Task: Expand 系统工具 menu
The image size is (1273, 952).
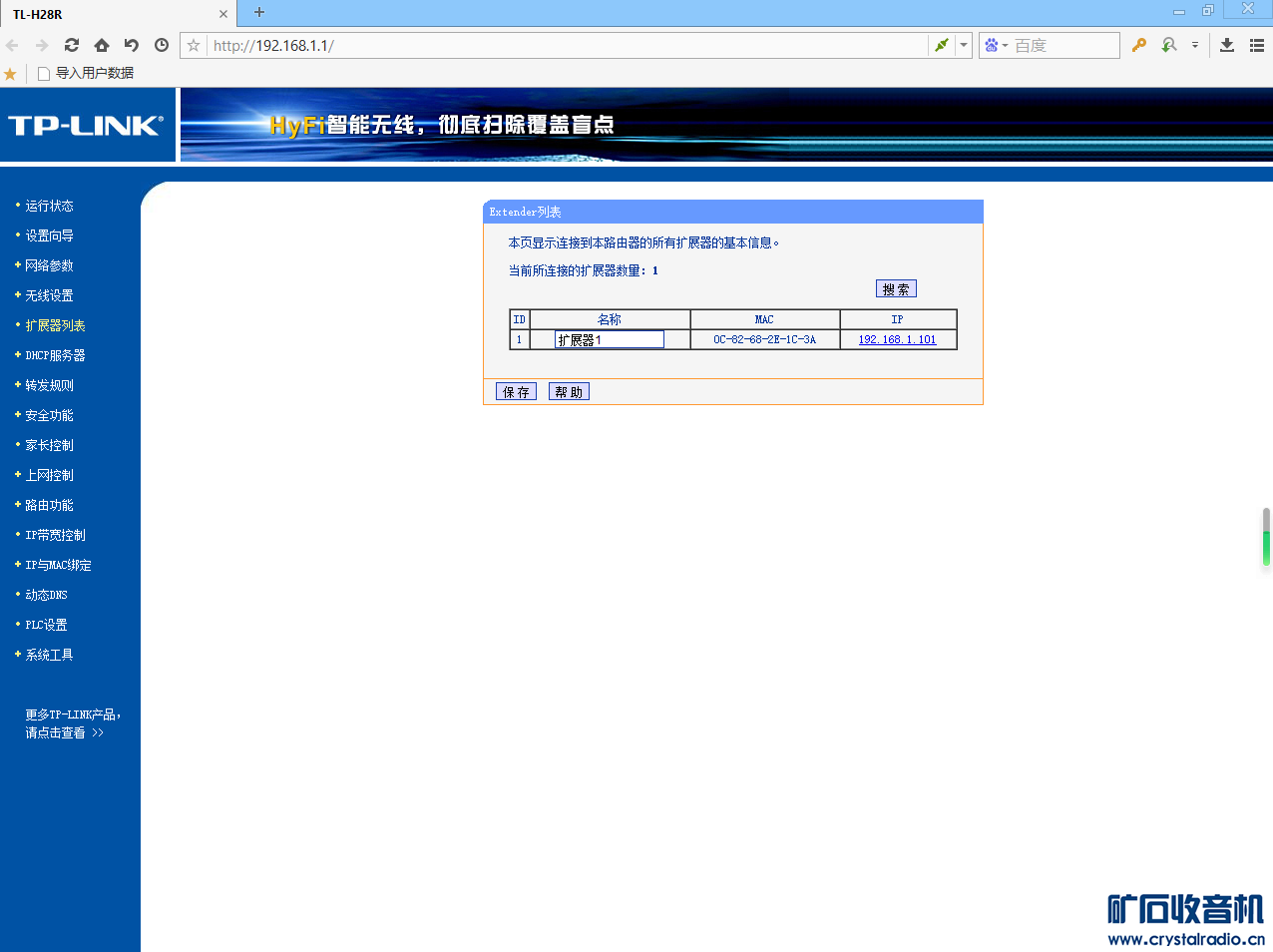Action: click(x=49, y=655)
